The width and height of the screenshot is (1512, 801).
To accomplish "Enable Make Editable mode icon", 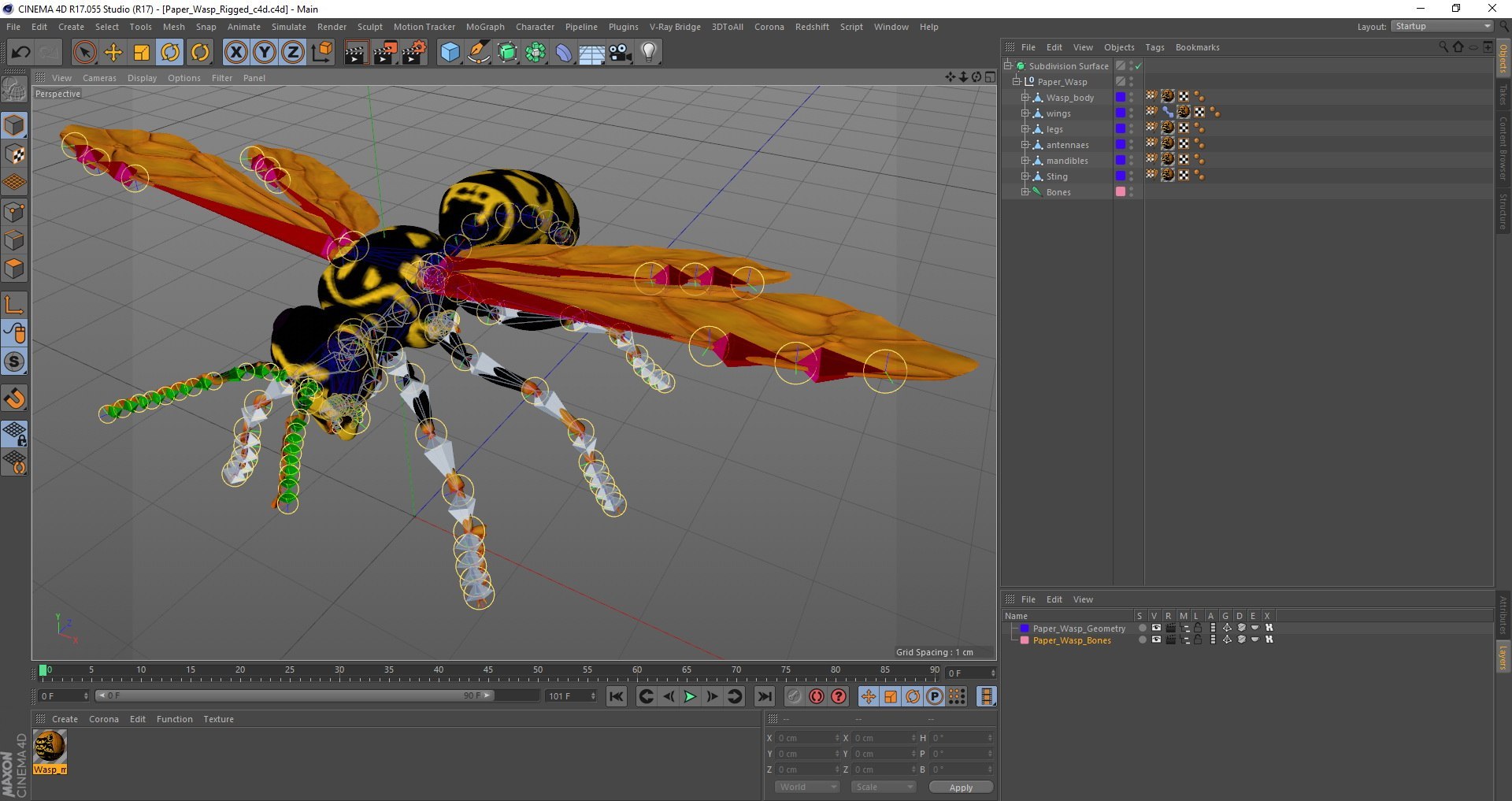I will 14,90.
